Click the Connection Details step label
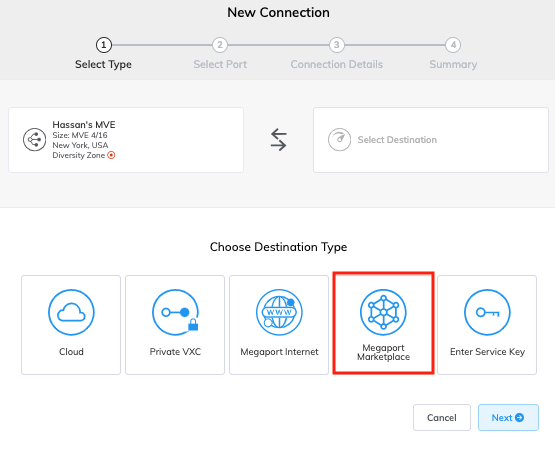555x451 pixels. 337,64
